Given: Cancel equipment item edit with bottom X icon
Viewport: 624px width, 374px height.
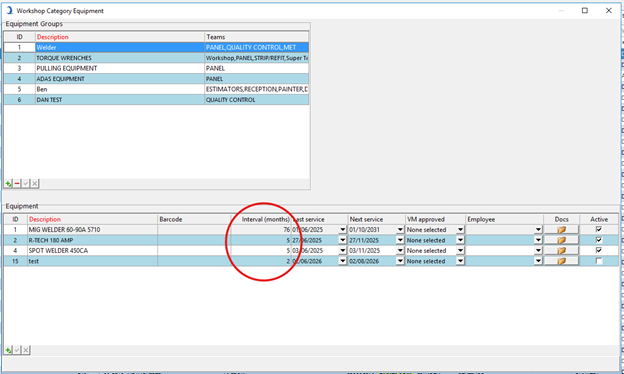Looking at the screenshot, I should (x=26, y=350).
